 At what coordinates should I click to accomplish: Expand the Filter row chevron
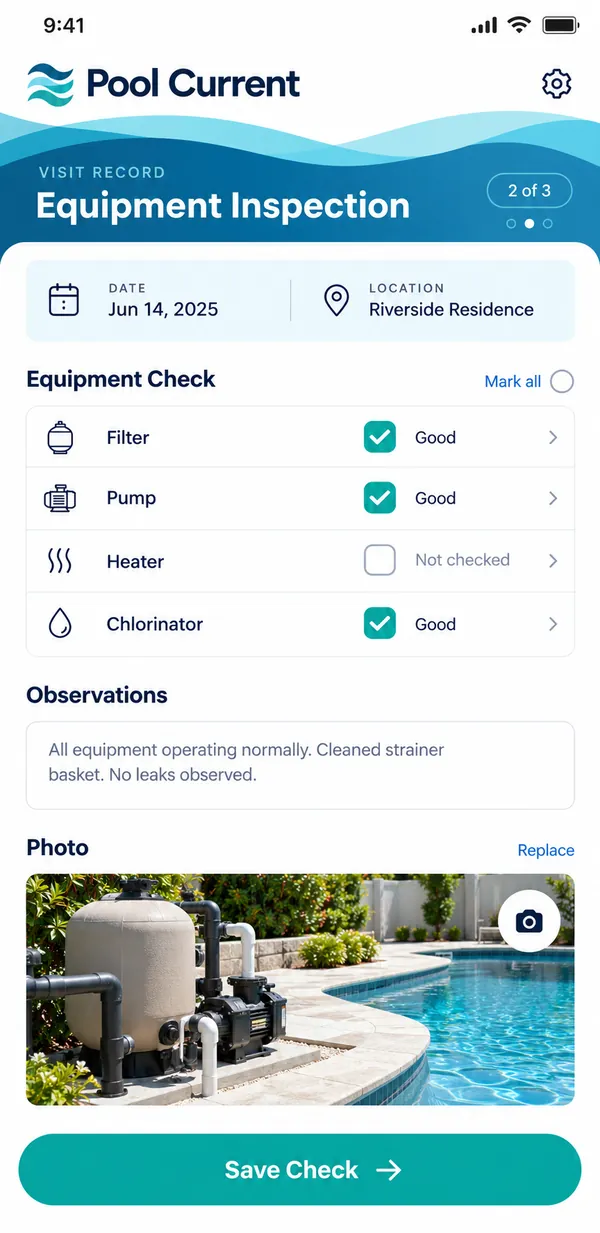click(553, 437)
